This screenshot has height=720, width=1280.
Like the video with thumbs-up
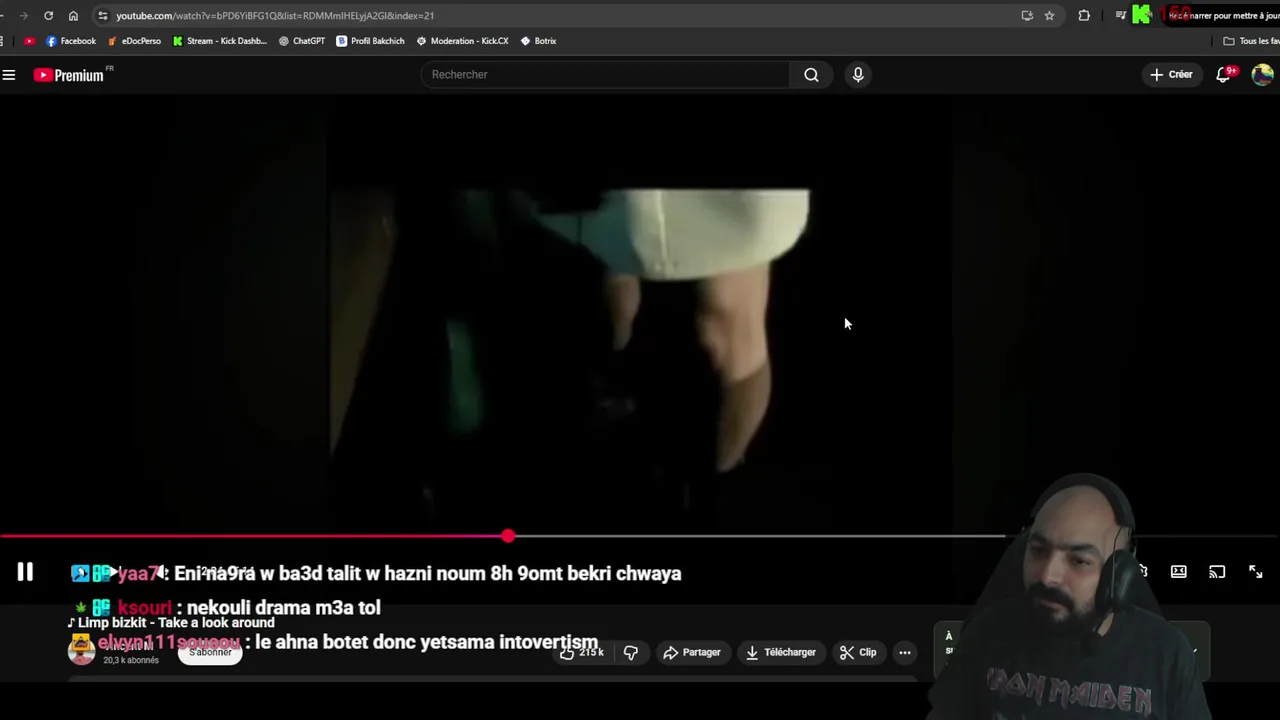coord(582,652)
